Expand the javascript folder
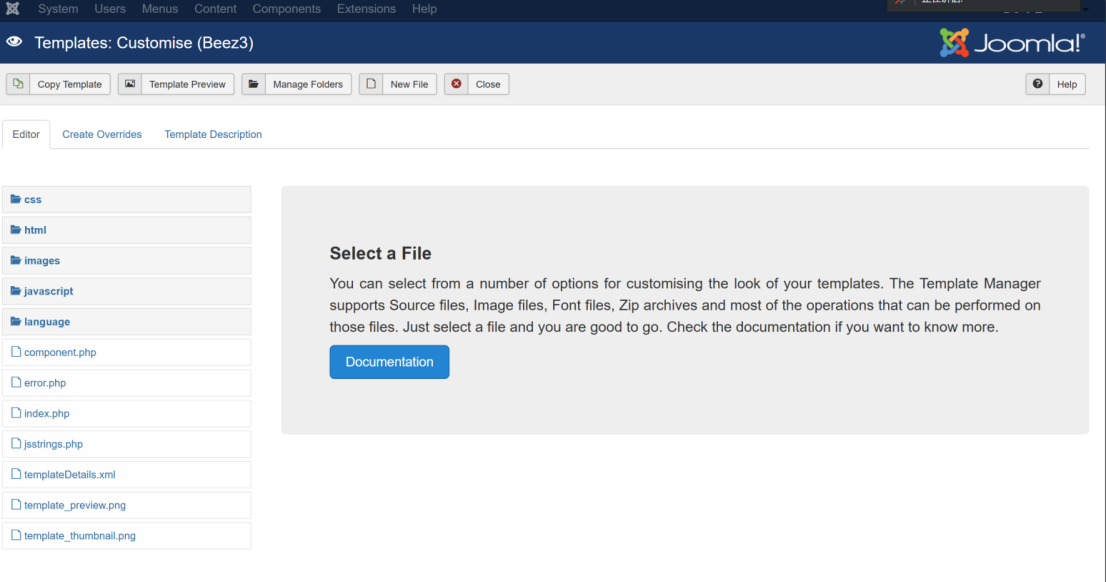 (126, 291)
